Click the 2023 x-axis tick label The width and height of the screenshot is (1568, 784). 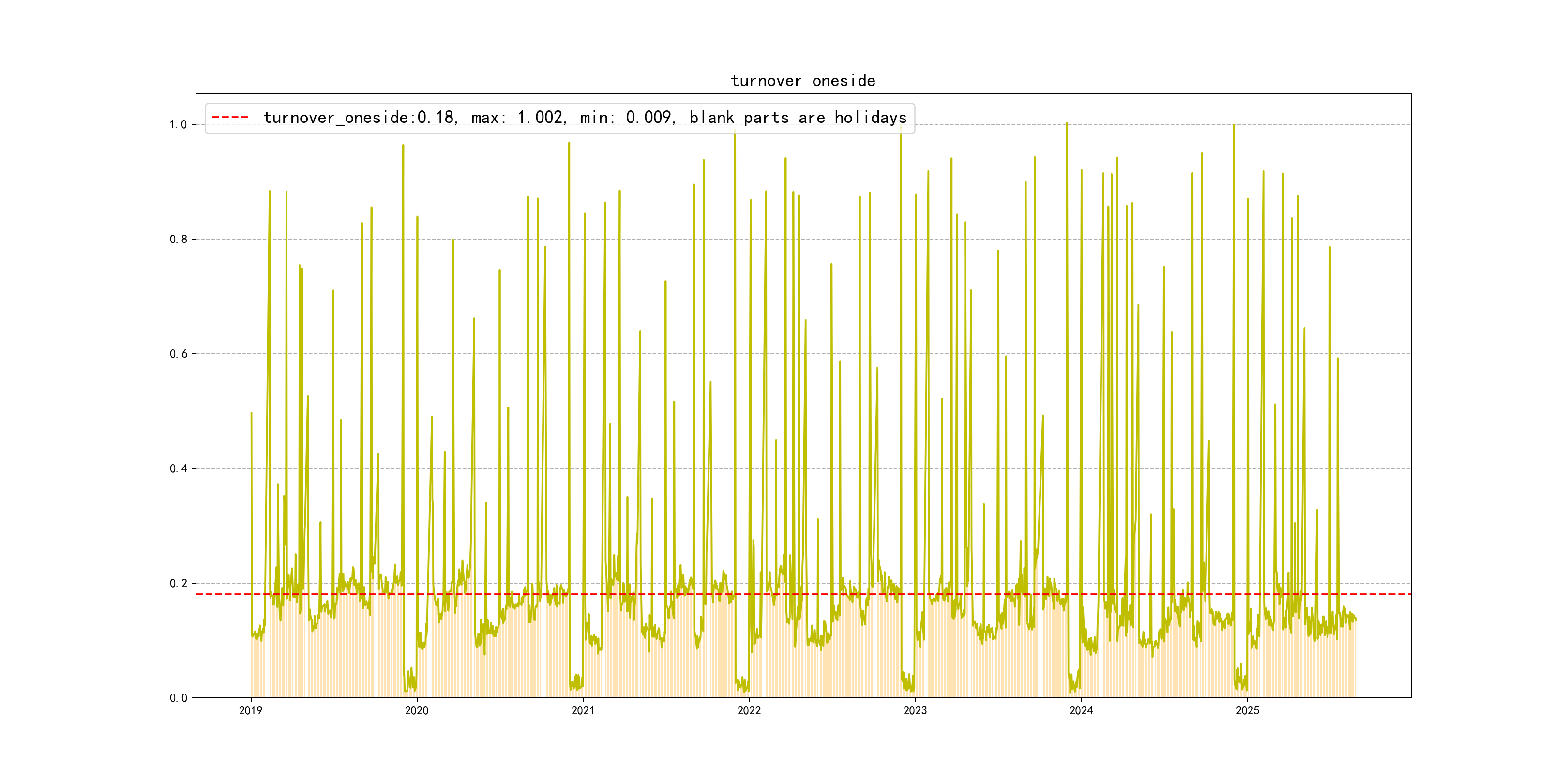point(915,710)
